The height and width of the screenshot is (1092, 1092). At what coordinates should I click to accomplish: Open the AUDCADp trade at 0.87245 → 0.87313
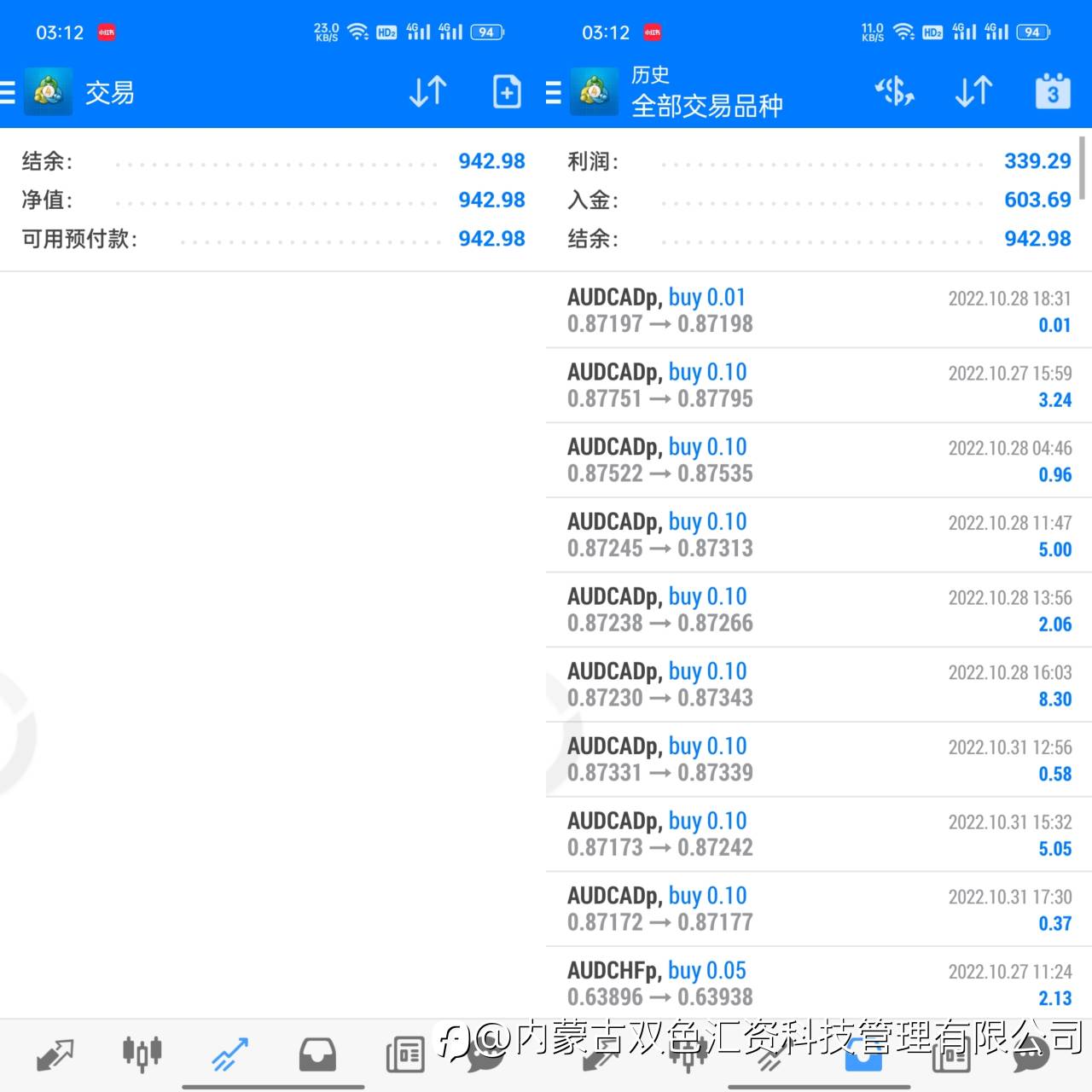coord(819,535)
